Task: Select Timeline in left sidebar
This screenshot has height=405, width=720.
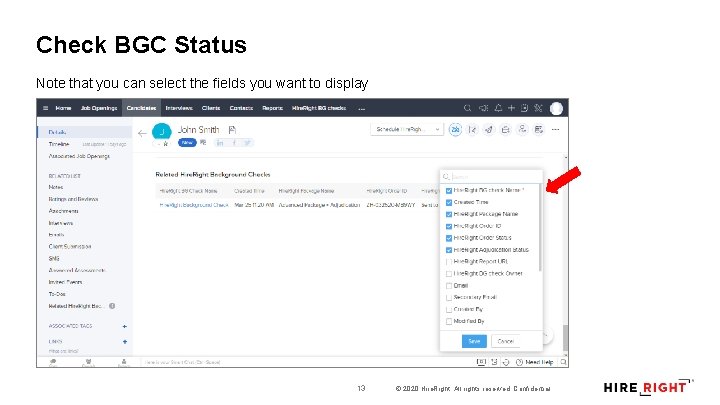Action: [59, 144]
